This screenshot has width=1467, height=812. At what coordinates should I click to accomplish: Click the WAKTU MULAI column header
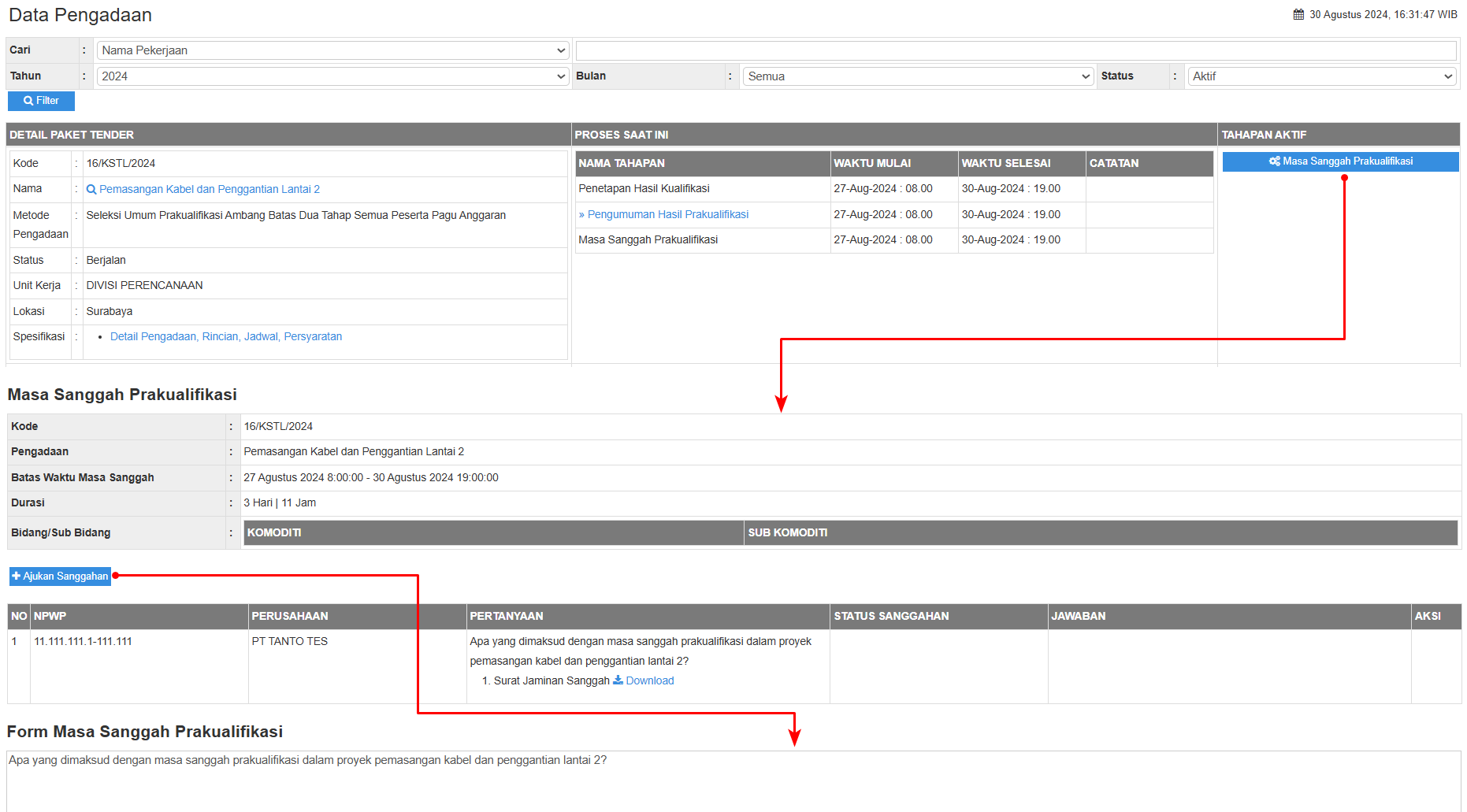coord(894,163)
